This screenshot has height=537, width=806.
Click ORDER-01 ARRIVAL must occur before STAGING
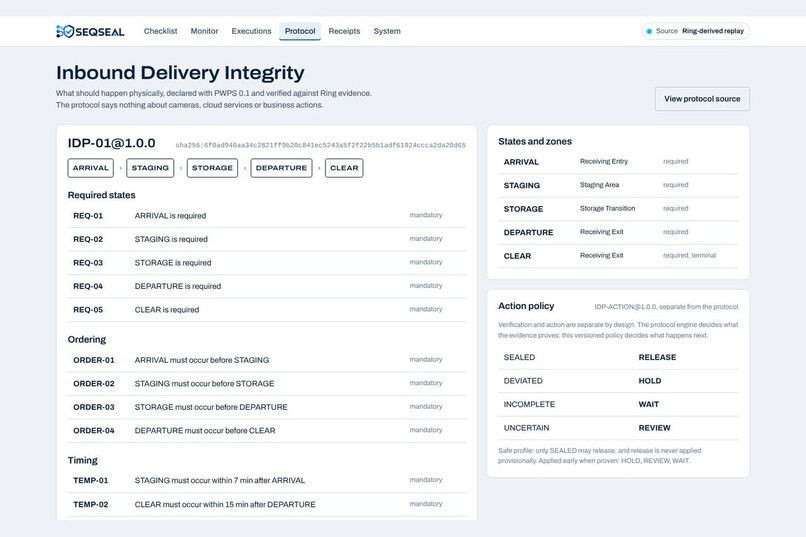267,360
